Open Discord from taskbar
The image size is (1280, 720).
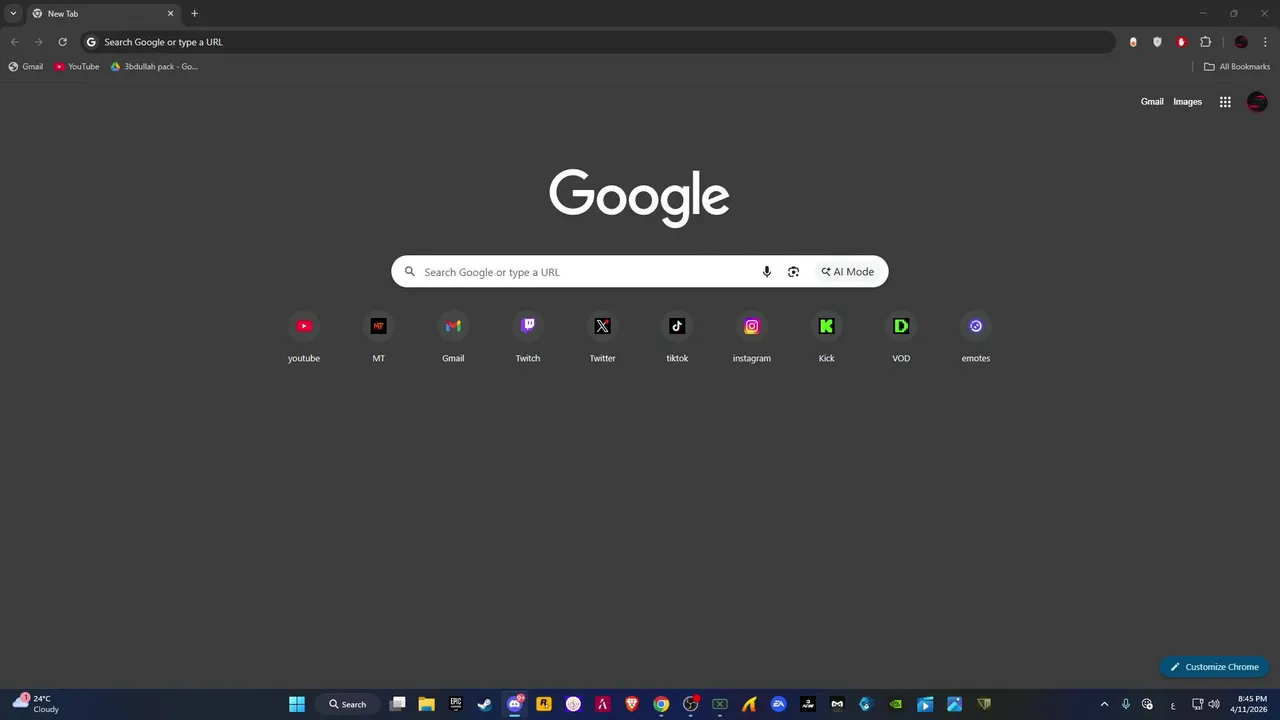514,704
